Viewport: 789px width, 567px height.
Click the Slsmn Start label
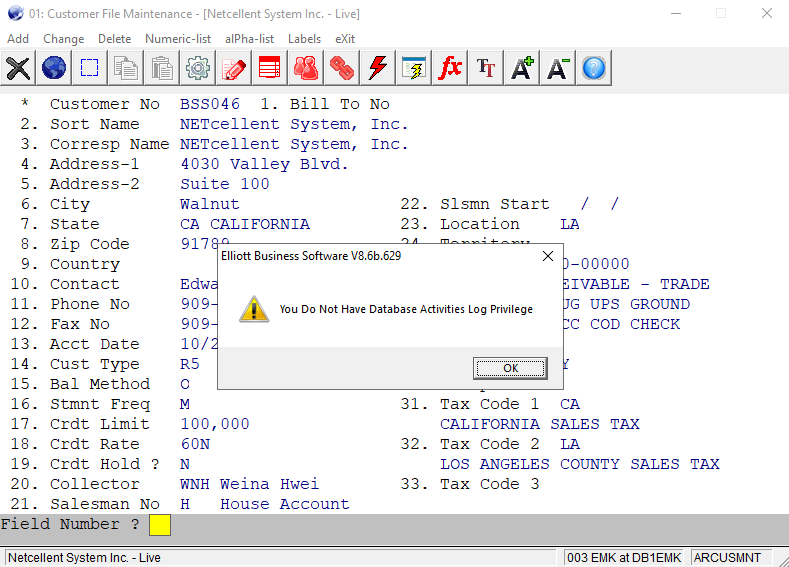(494, 204)
